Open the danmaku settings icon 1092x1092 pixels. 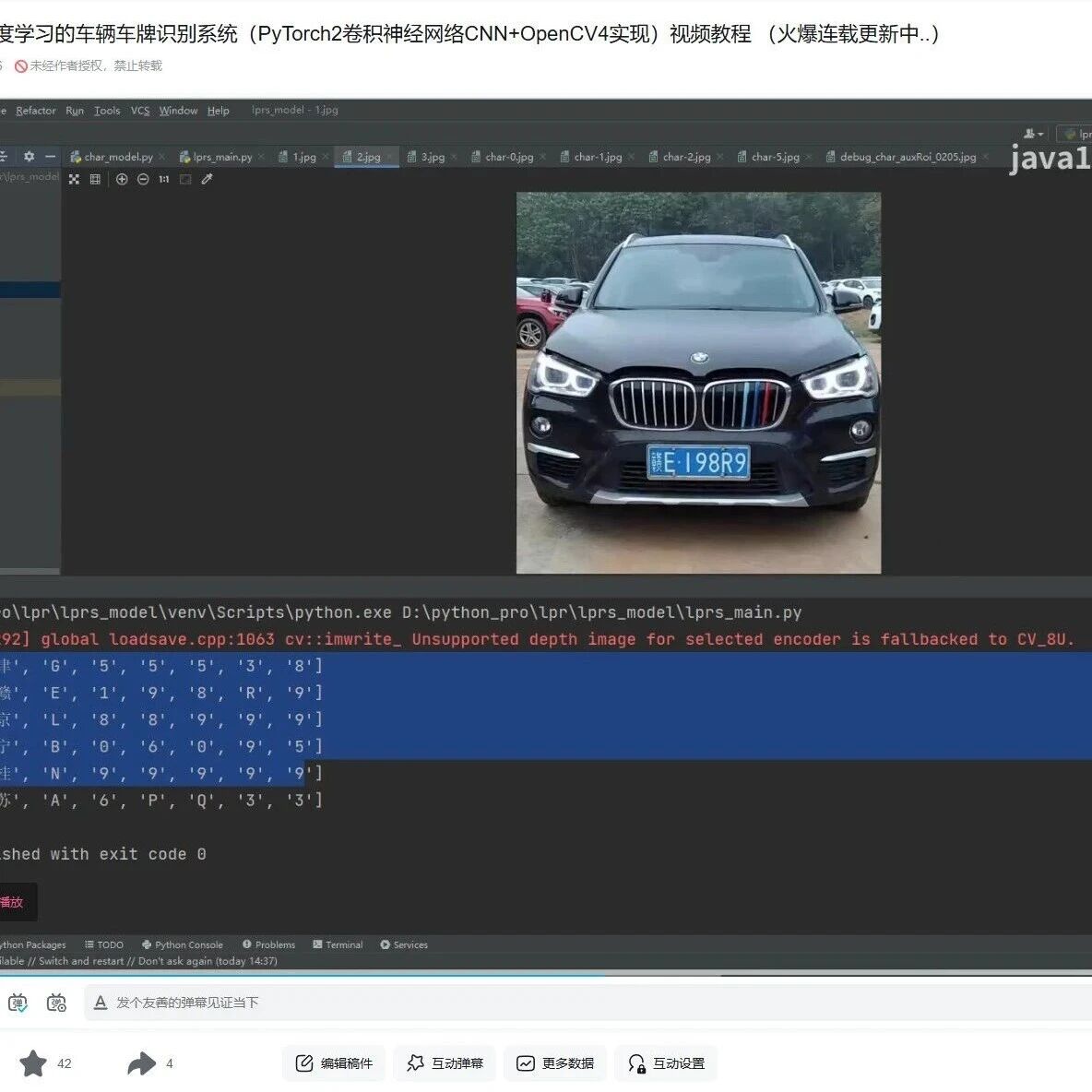[x=56, y=1003]
